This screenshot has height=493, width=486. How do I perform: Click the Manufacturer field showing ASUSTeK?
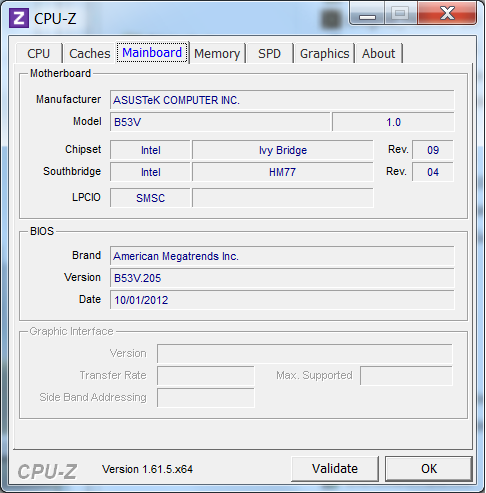pos(282,100)
